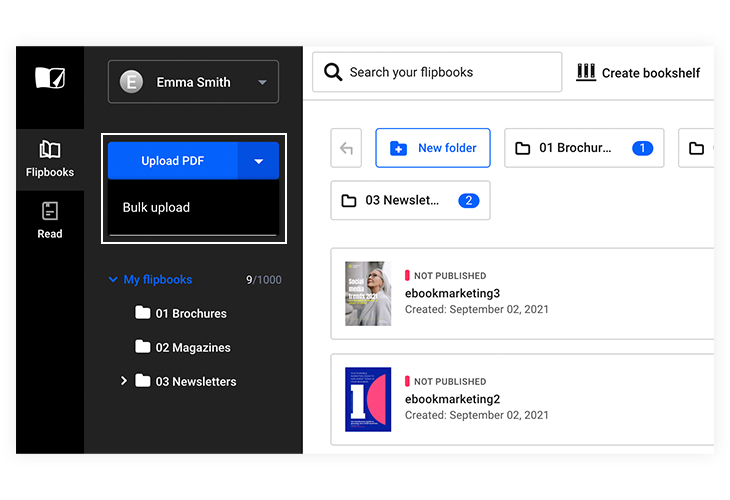Click the badge 2 on Newsletters folder
The width and height of the screenshot is (730, 500).
(469, 201)
